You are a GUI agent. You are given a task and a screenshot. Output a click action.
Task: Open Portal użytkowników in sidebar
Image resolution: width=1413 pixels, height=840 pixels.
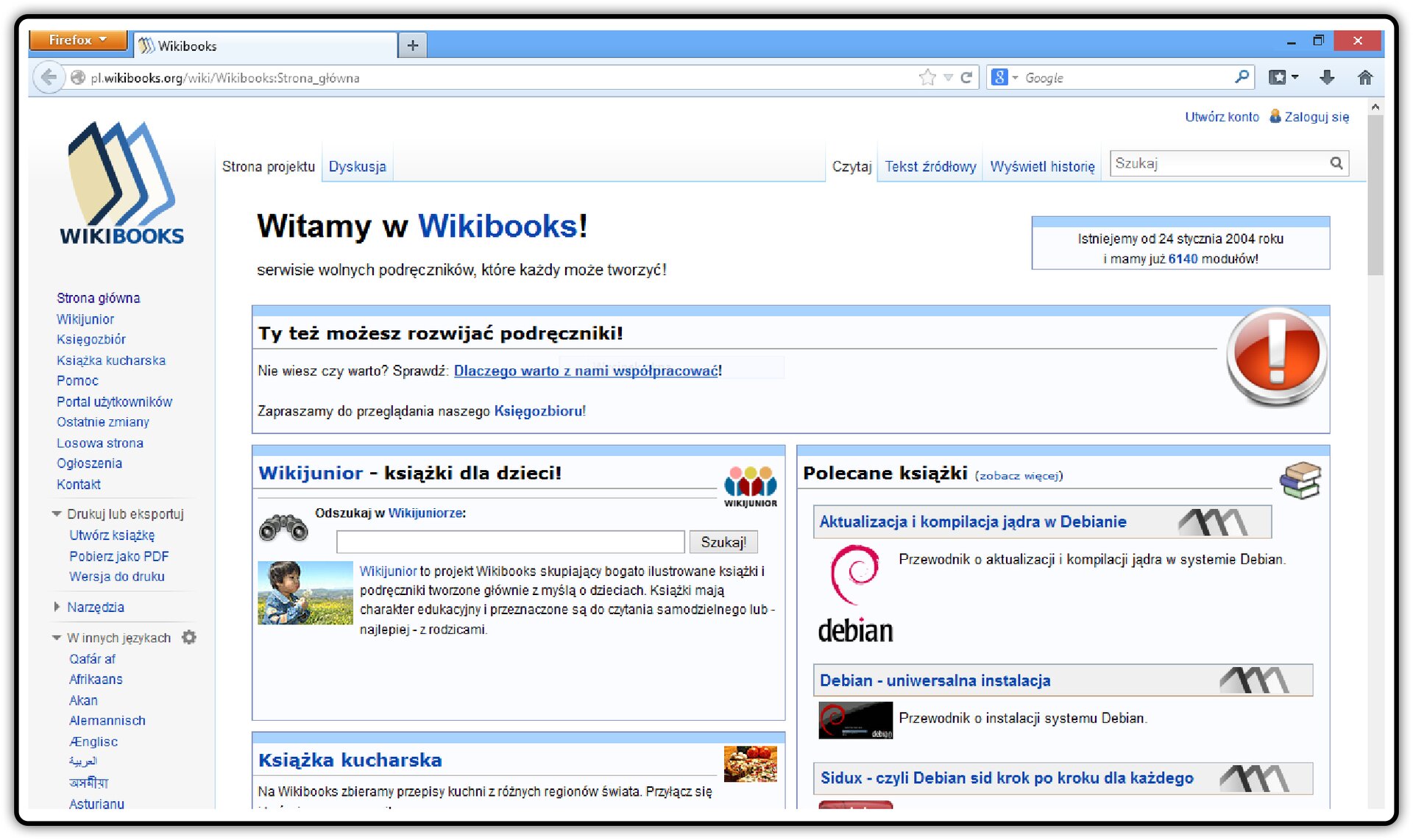coord(114,402)
